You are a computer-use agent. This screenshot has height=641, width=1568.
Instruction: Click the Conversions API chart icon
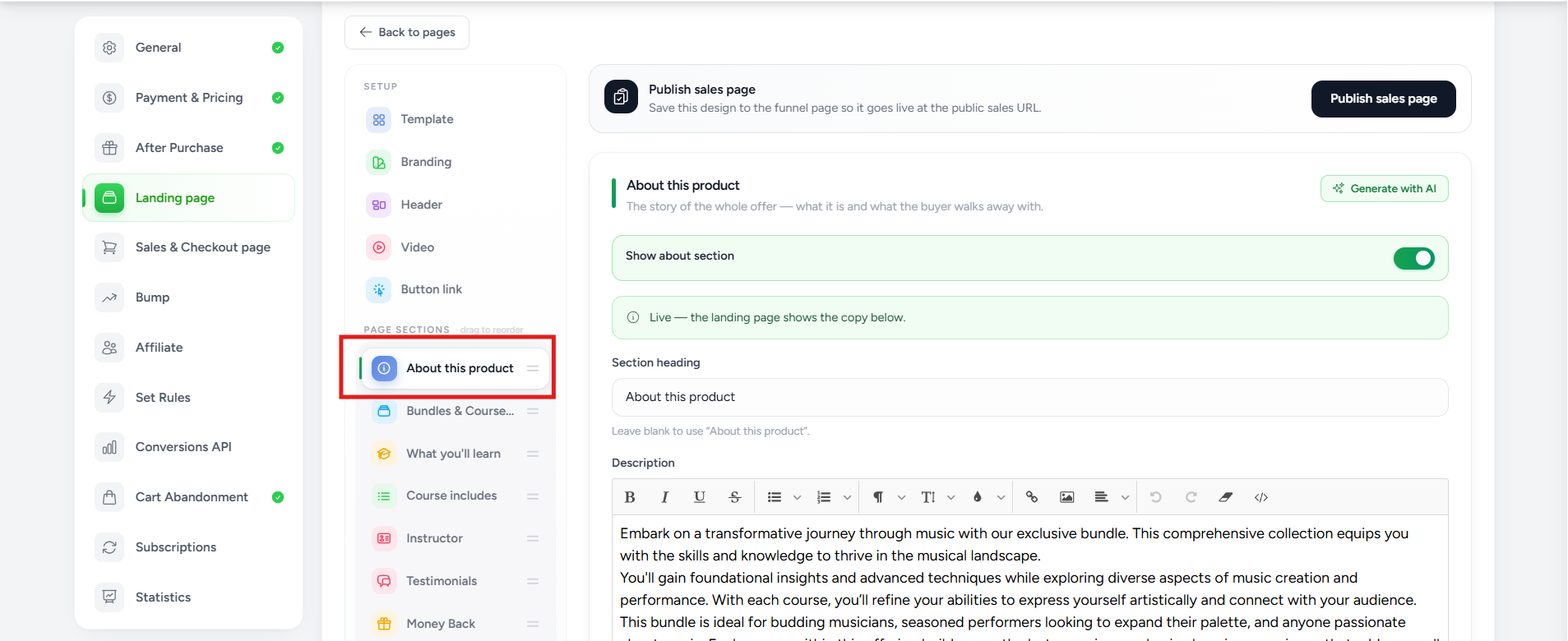click(x=109, y=447)
